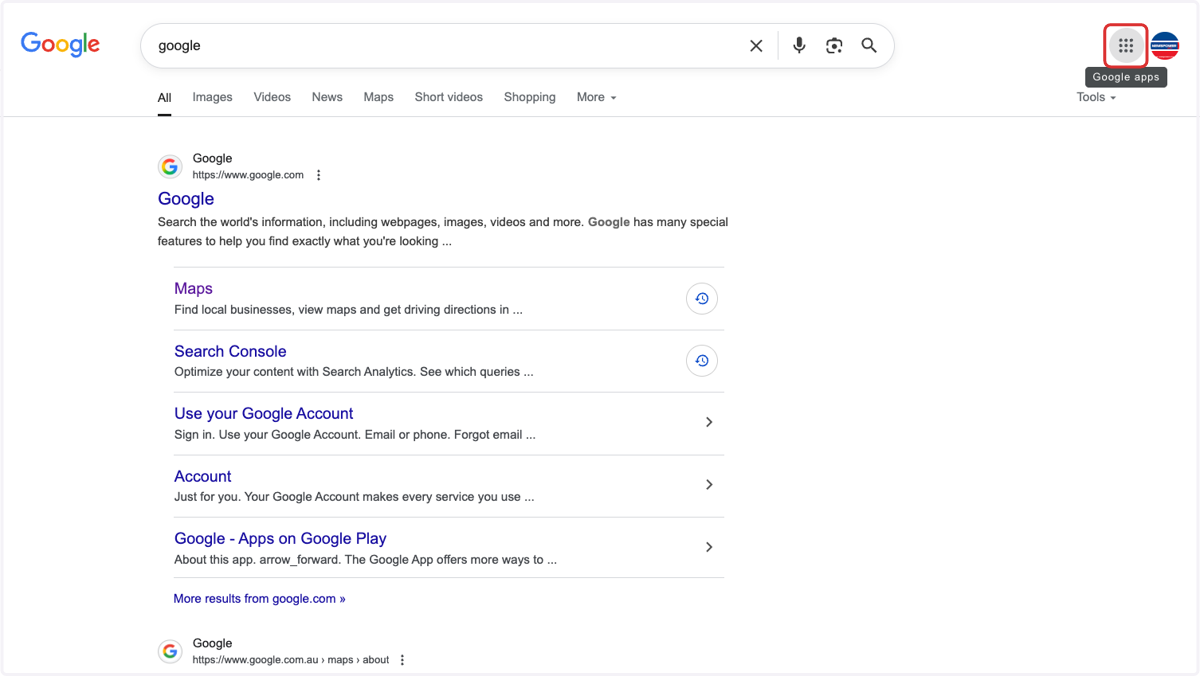The width and height of the screenshot is (1200, 676).
Task: Switch to the Images tab
Action: click(x=212, y=97)
